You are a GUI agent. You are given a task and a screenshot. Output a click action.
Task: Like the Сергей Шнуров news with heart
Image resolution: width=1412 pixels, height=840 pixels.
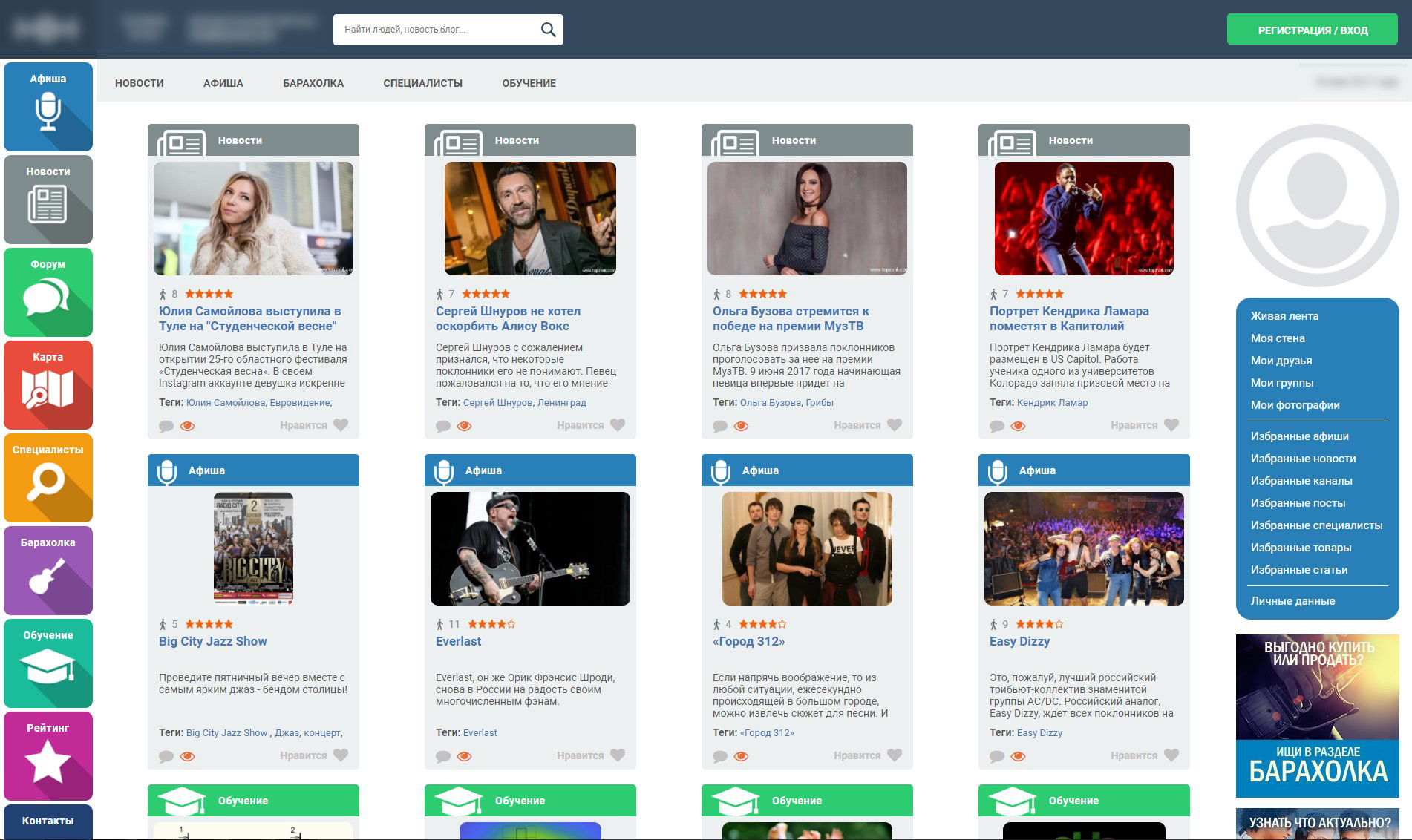tap(618, 425)
